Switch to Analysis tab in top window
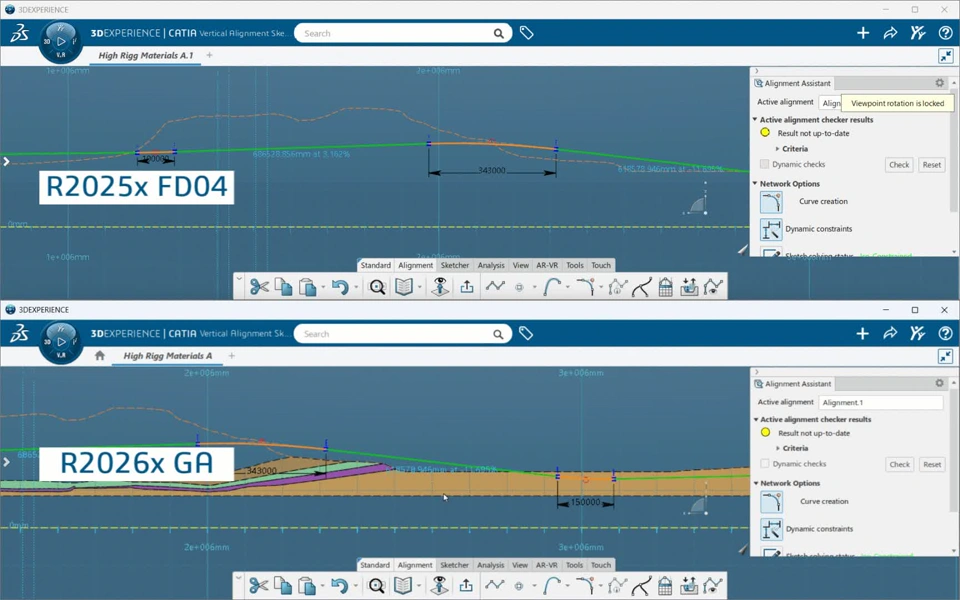The height and width of the screenshot is (600, 960). (x=491, y=265)
